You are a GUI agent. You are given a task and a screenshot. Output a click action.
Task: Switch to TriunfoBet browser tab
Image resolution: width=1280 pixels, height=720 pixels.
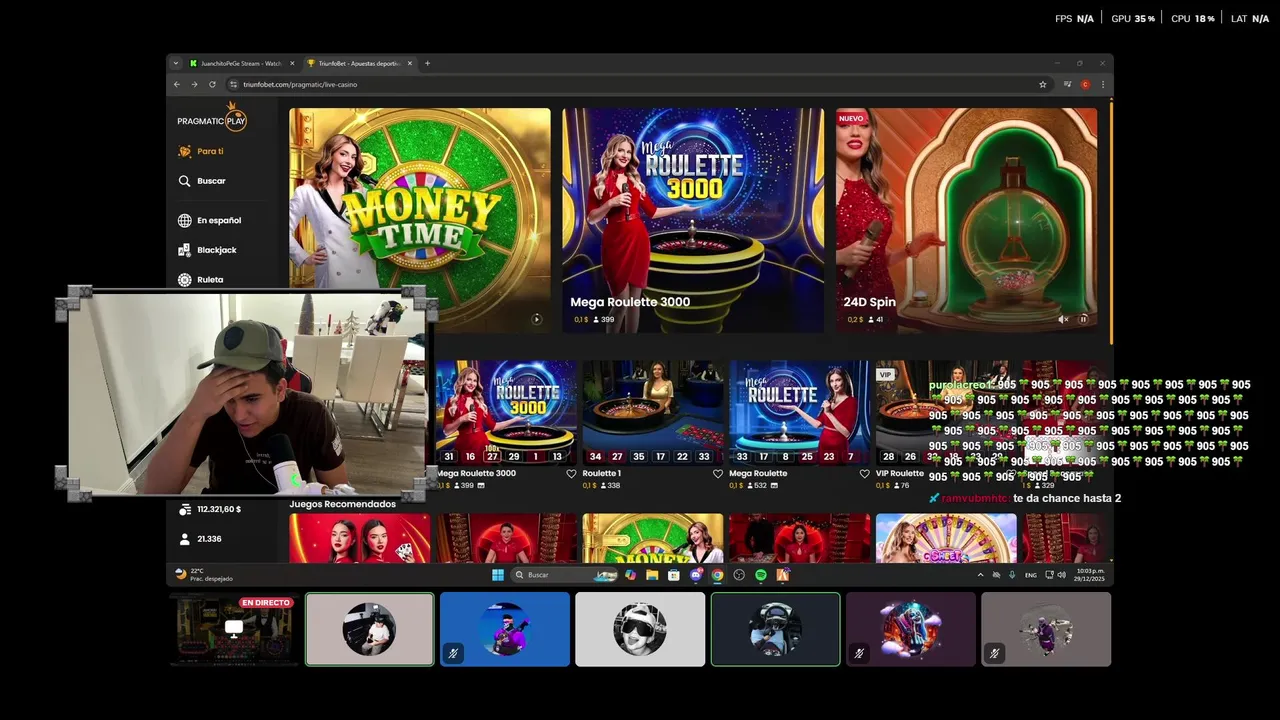pos(359,63)
